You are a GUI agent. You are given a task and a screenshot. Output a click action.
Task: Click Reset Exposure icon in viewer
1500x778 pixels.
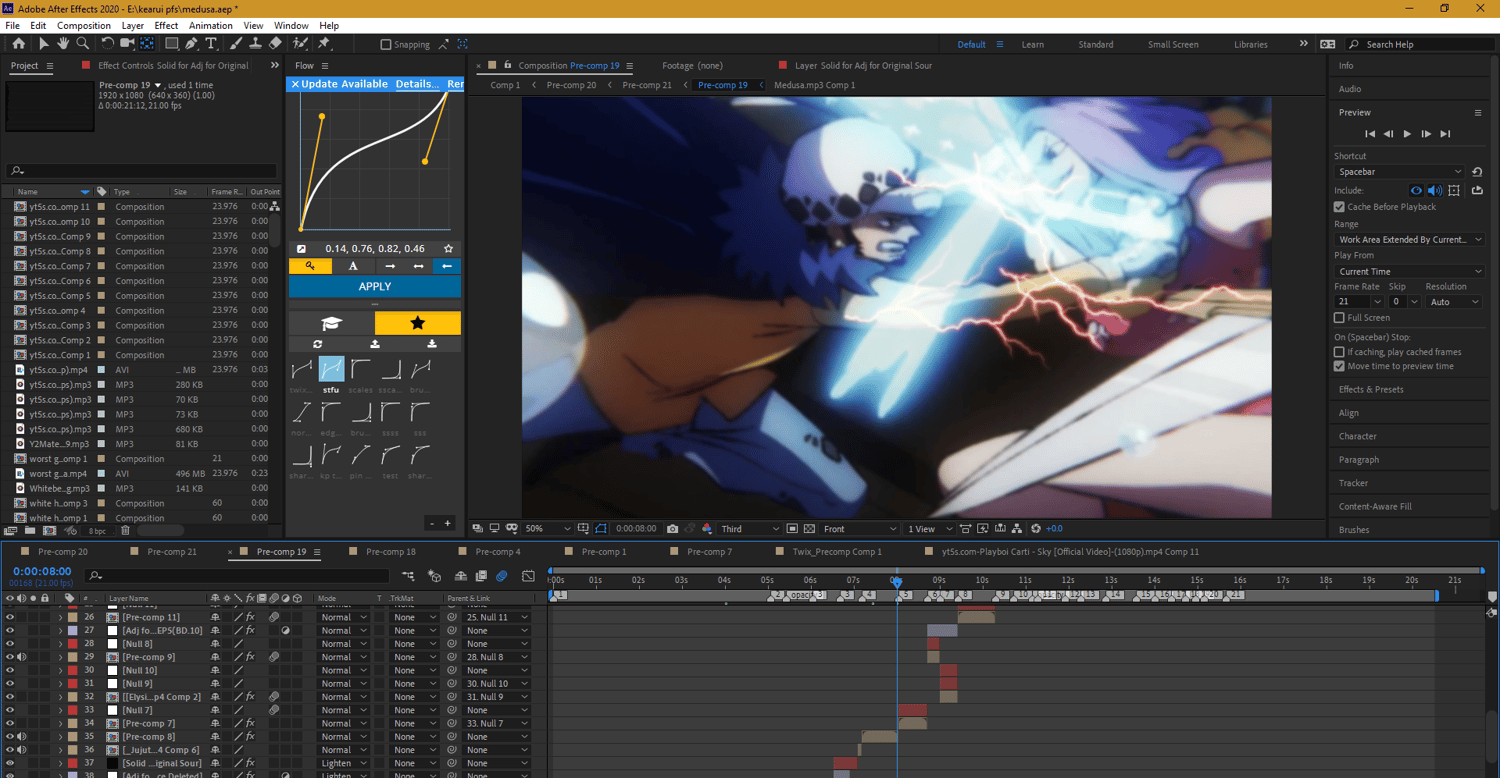click(1036, 529)
